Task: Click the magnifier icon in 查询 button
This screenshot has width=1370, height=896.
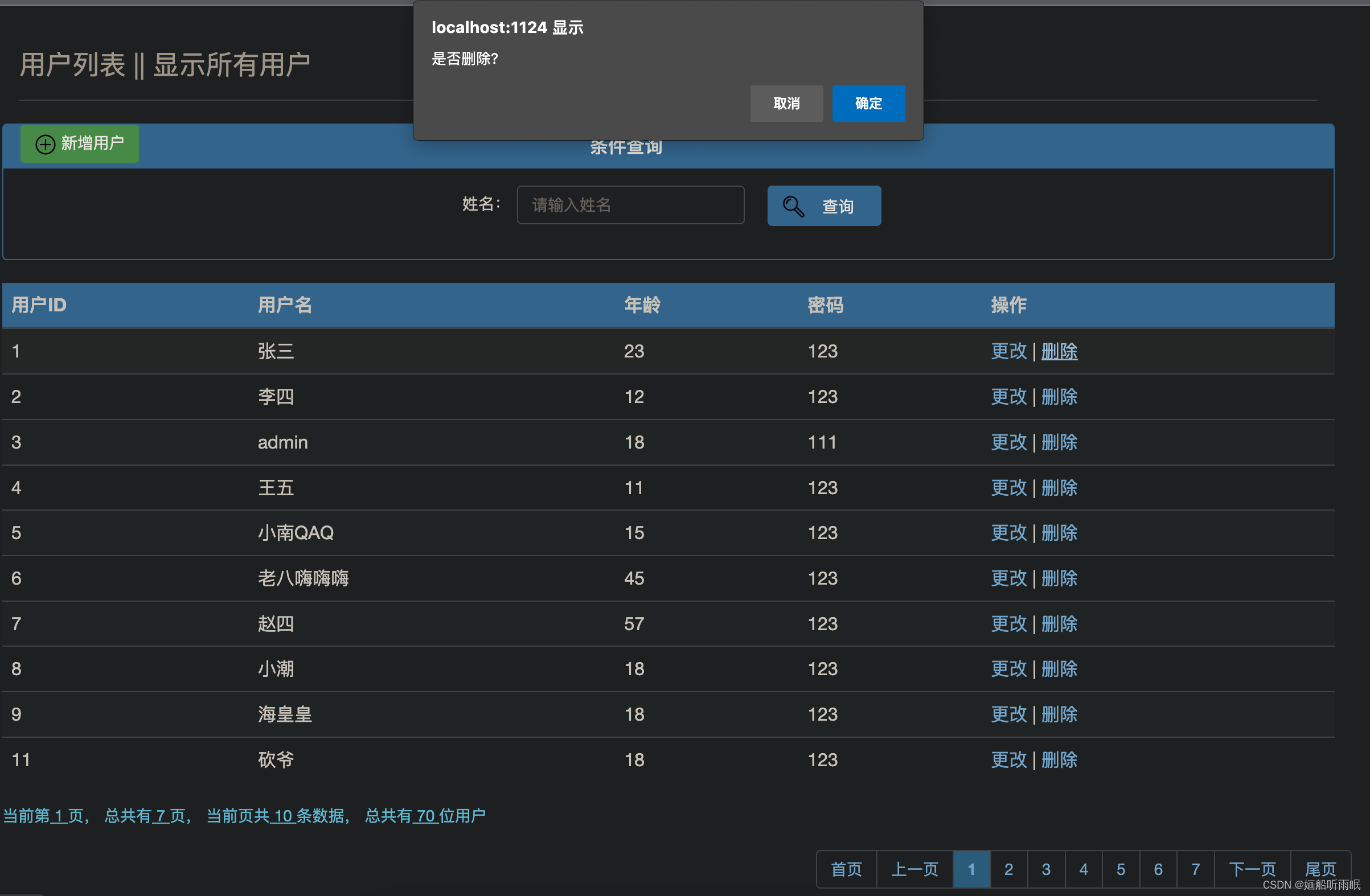Action: click(793, 206)
